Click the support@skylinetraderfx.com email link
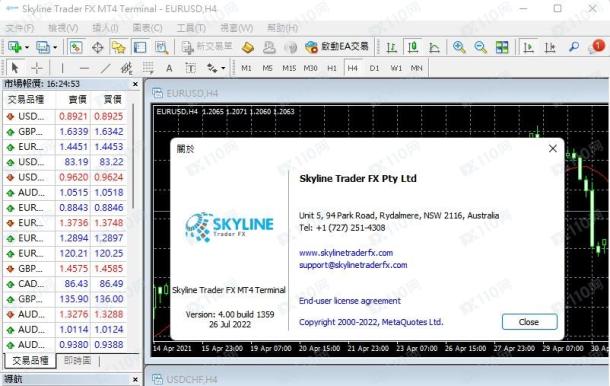 tap(353, 265)
